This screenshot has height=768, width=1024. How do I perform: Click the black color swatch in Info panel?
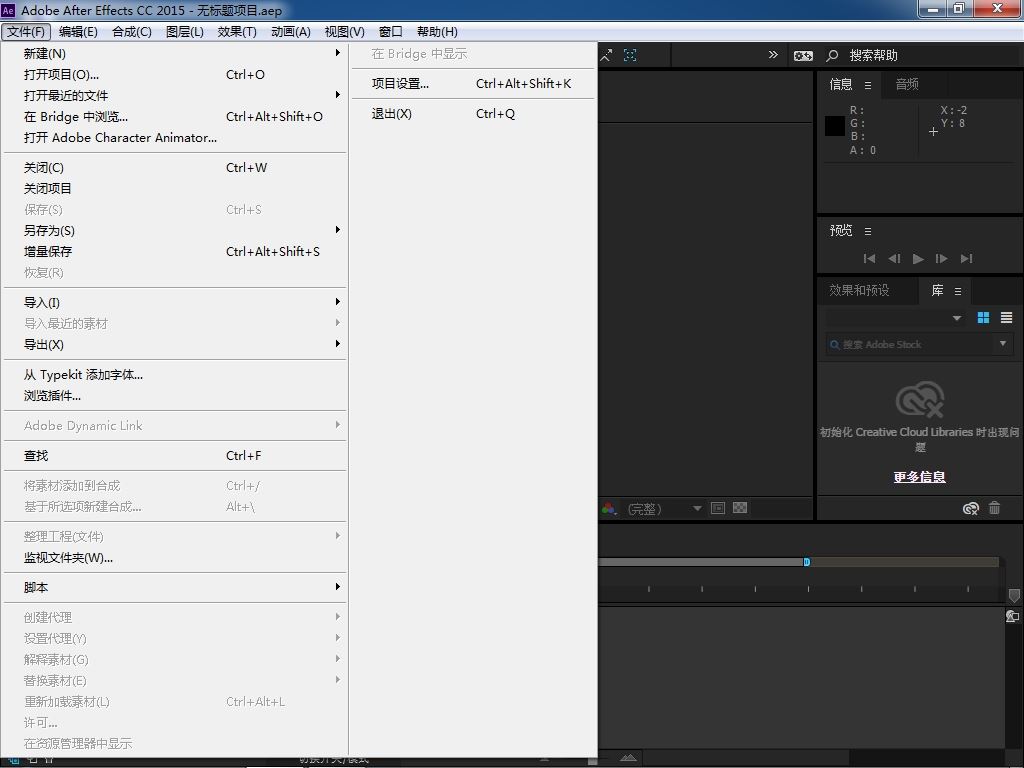835,126
